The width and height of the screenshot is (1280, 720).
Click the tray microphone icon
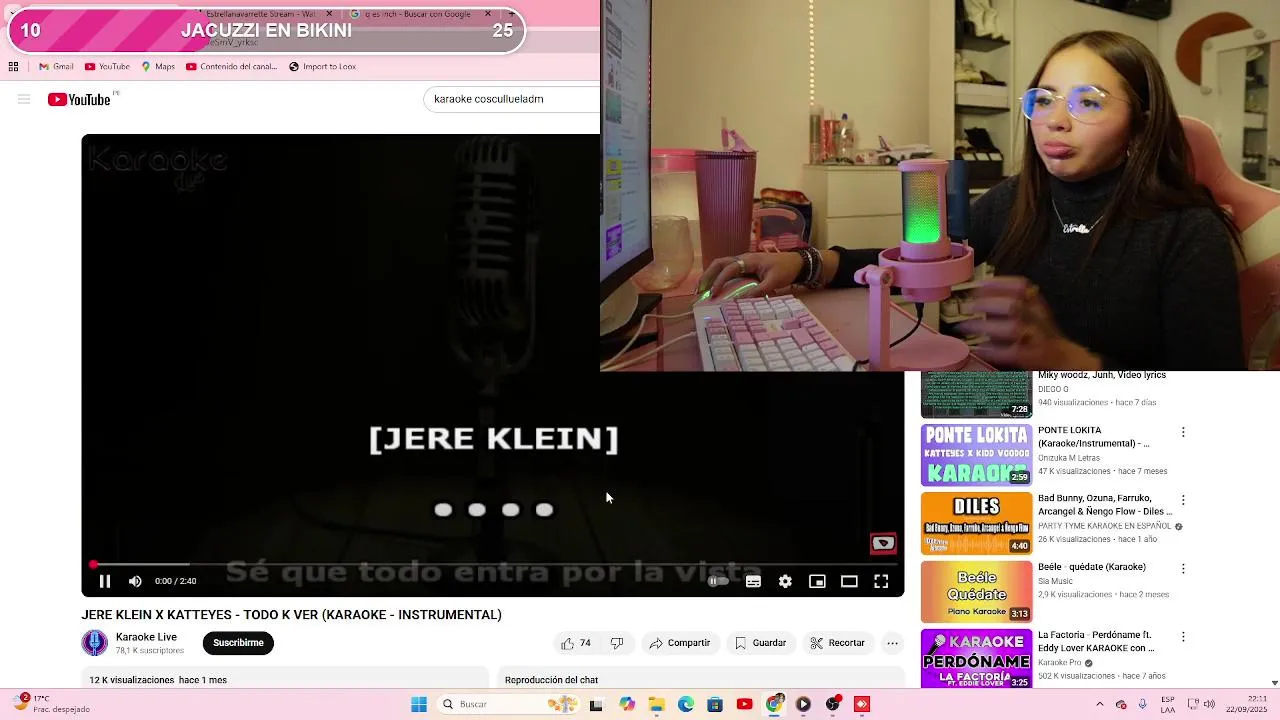tap(1143, 704)
